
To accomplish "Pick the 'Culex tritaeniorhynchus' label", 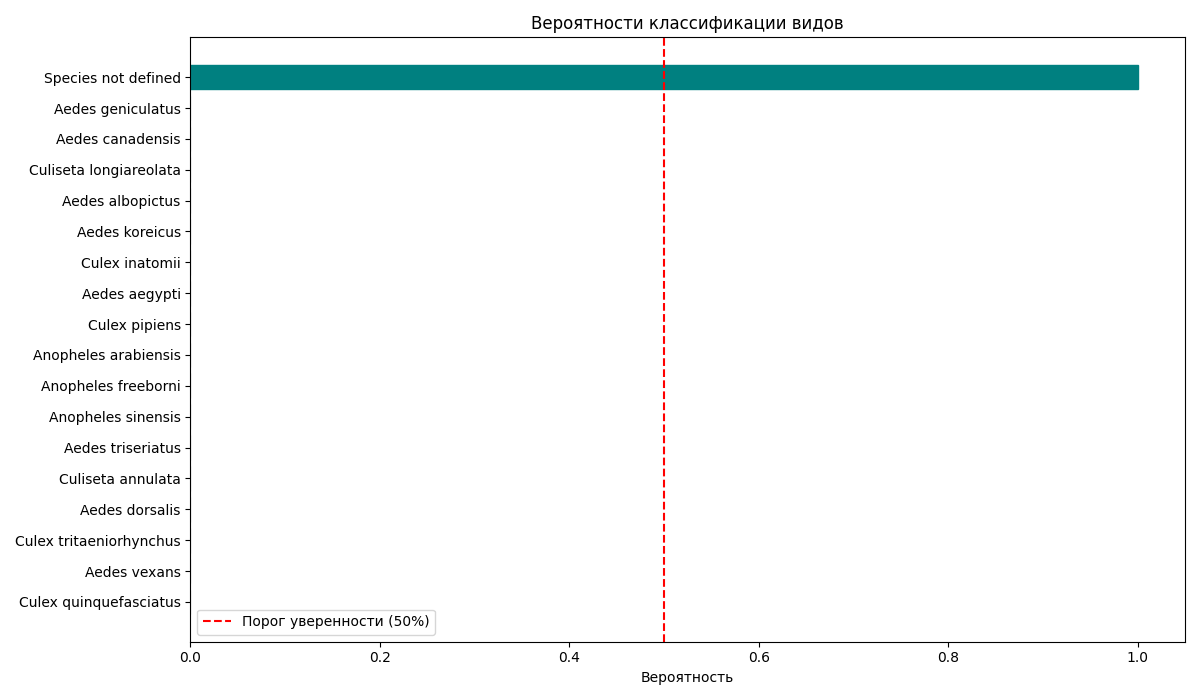I will tap(98, 542).
